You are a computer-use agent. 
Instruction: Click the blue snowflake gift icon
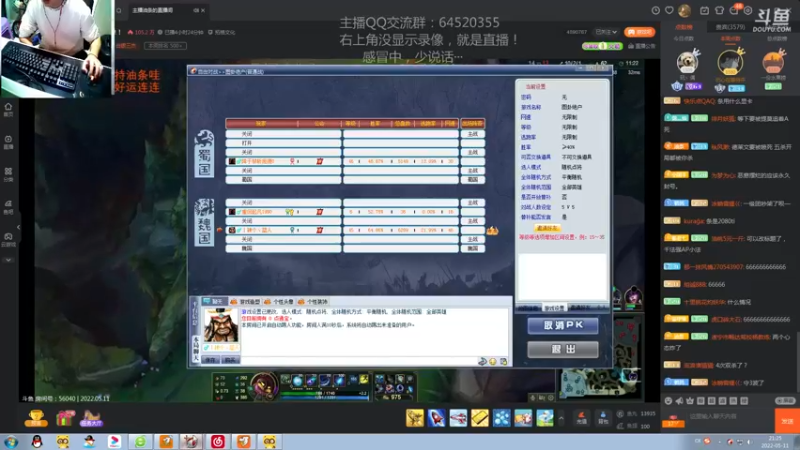(x=502, y=418)
